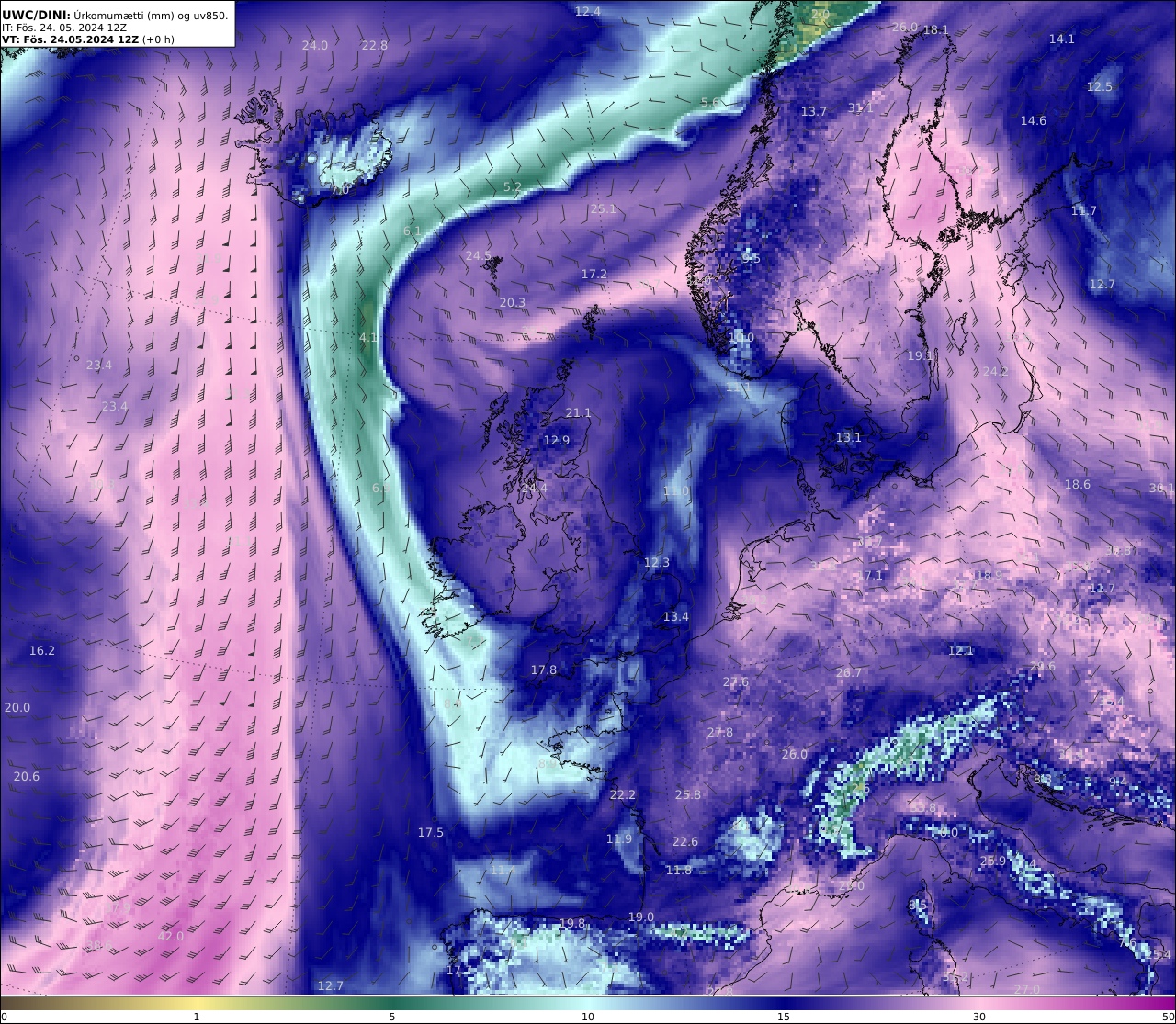Screen dimensions: 1176x1024
Task: Select the 17.2 value label
Action: [594, 274]
